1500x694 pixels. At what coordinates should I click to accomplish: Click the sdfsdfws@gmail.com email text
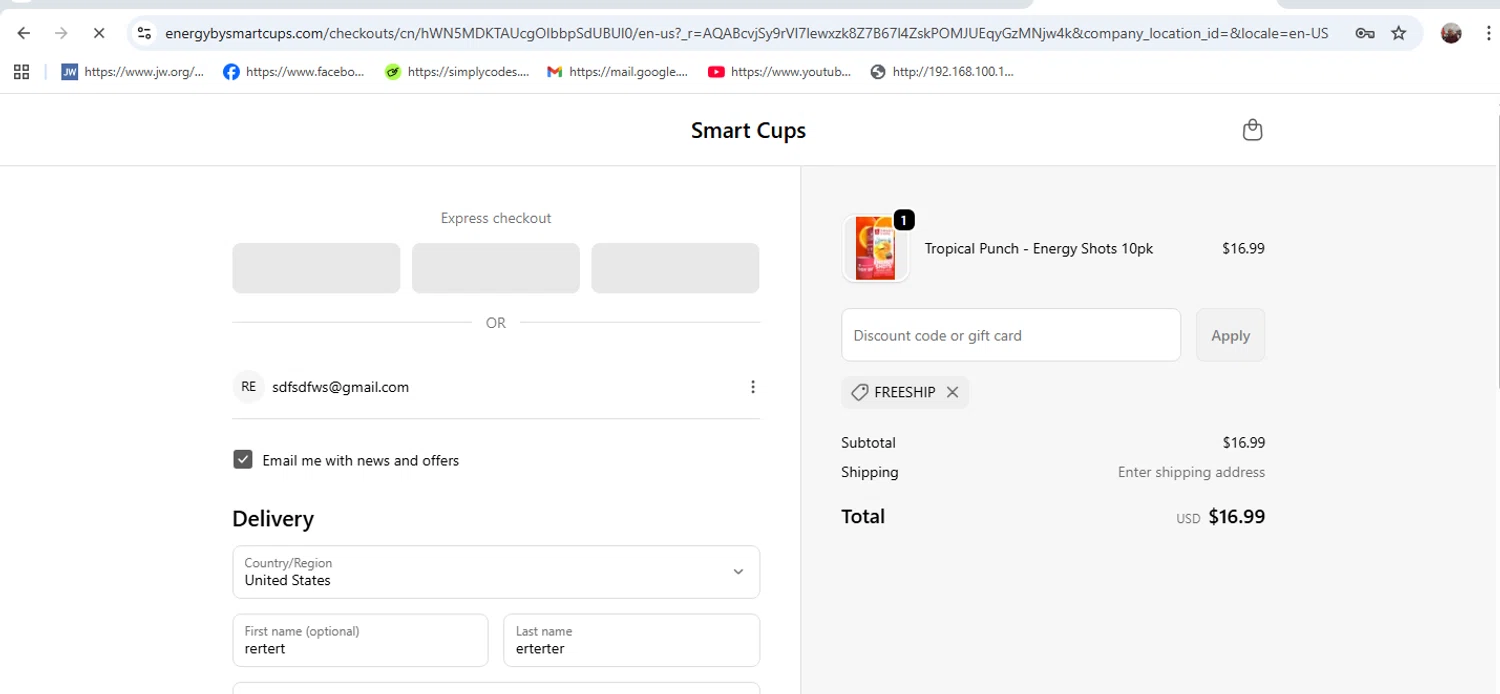coord(340,387)
